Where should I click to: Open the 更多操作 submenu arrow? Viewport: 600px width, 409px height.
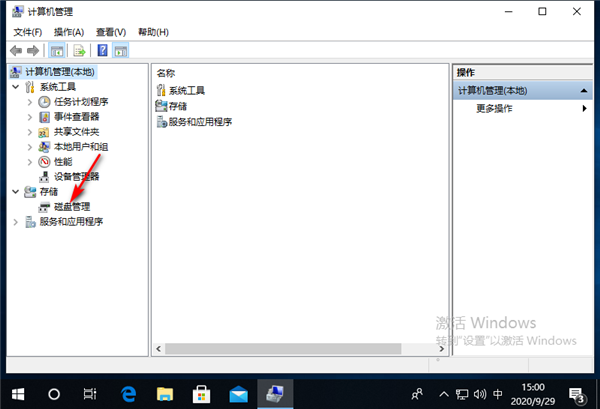pos(584,108)
